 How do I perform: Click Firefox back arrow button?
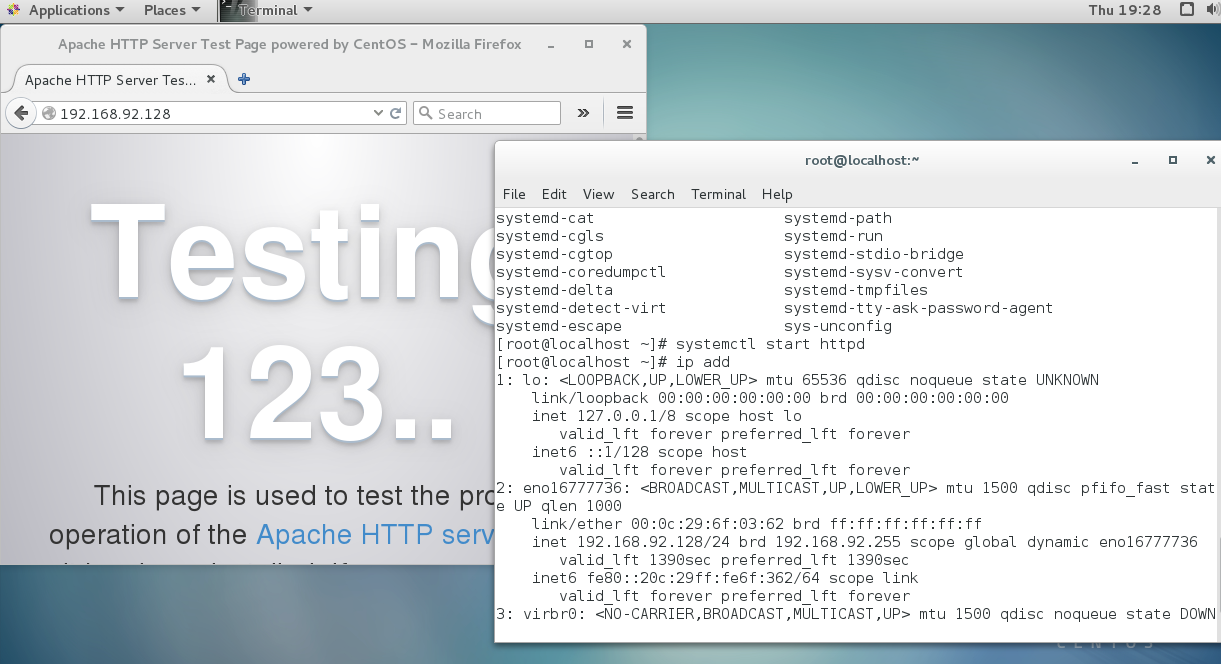point(21,113)
